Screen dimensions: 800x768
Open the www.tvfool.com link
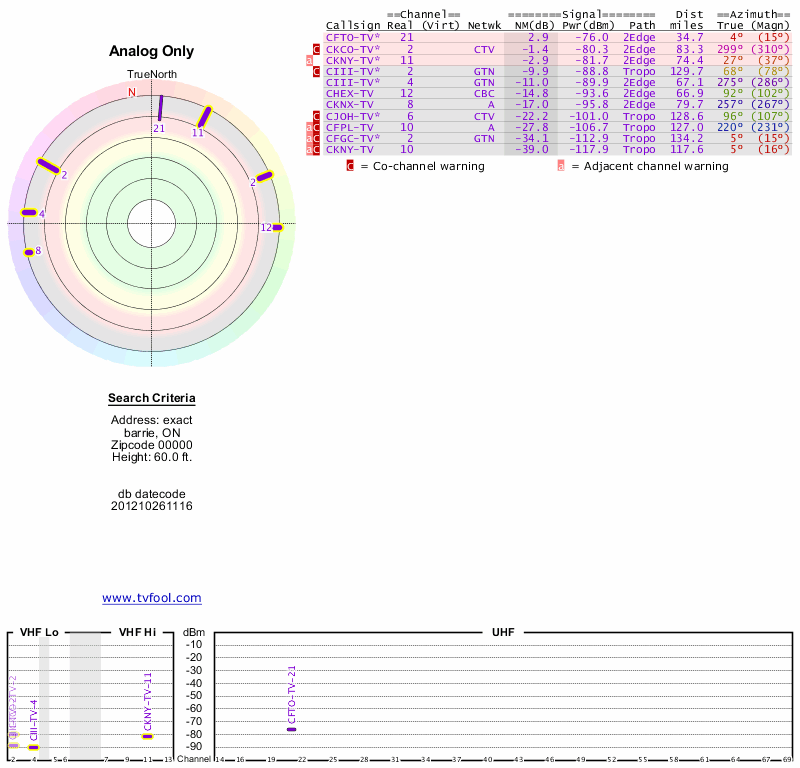151,598
